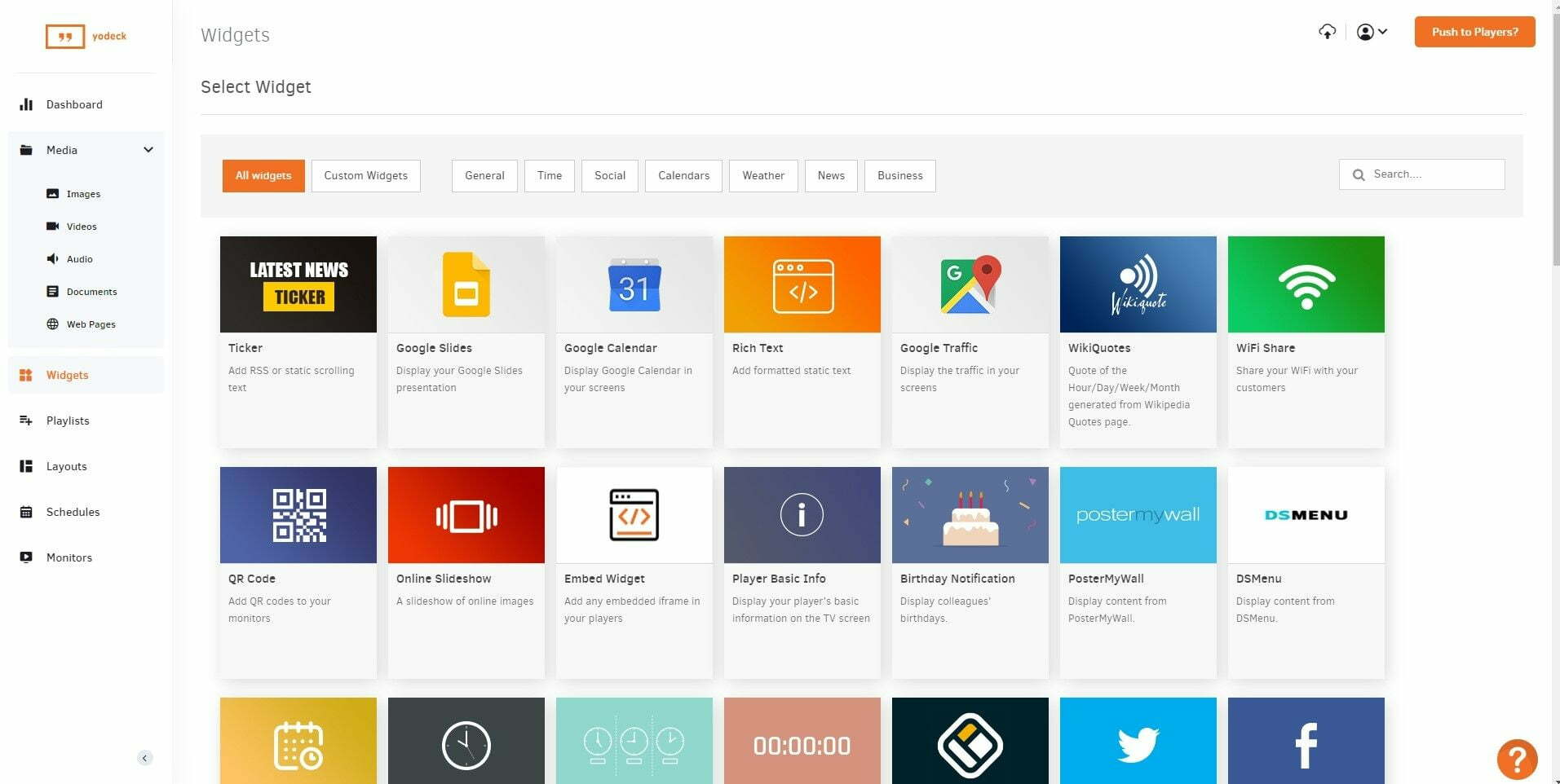
Task: Choose the Facebook widget
Action: (x=1306, y=741)
